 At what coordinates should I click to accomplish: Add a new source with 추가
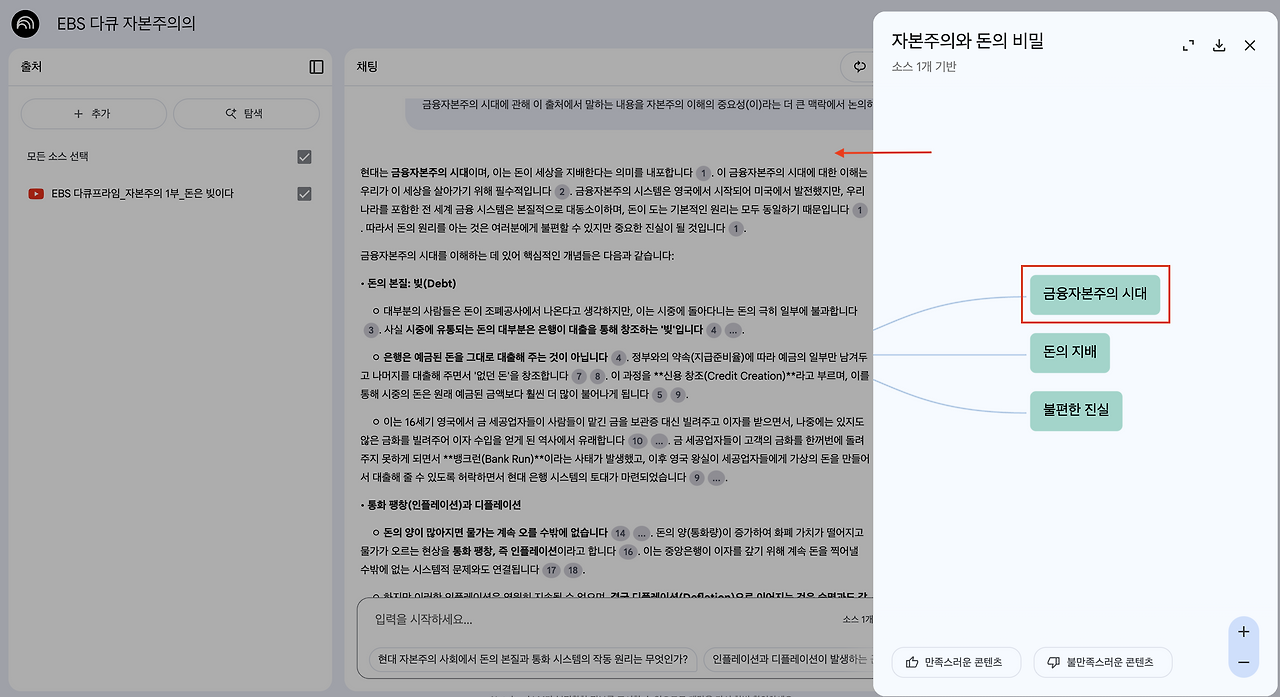coord(93,113)
